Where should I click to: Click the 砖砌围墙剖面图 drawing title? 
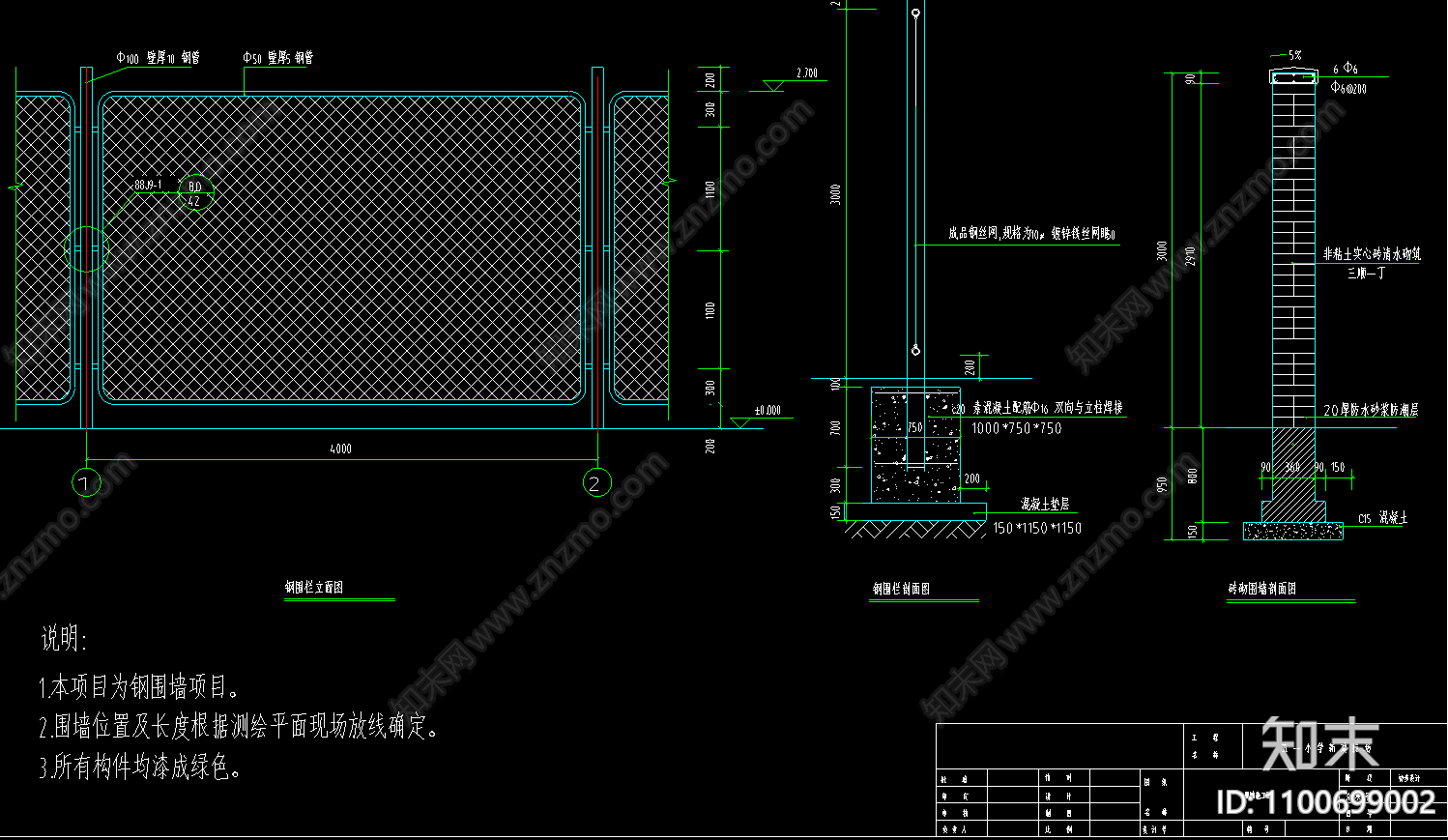point(1262,589)
